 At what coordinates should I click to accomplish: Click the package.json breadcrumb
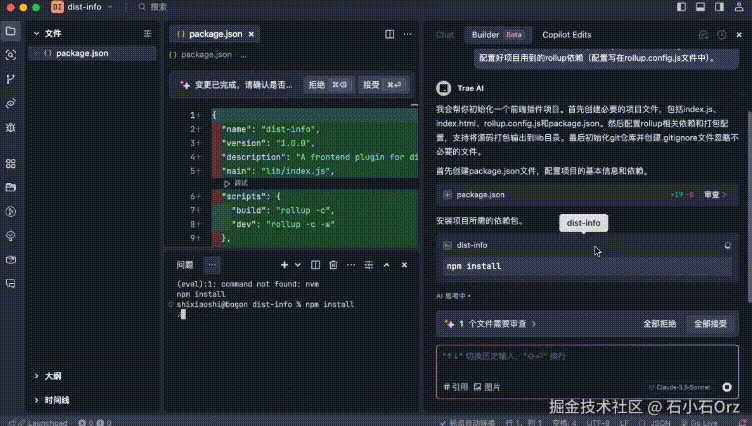click(x=206, y=55)
